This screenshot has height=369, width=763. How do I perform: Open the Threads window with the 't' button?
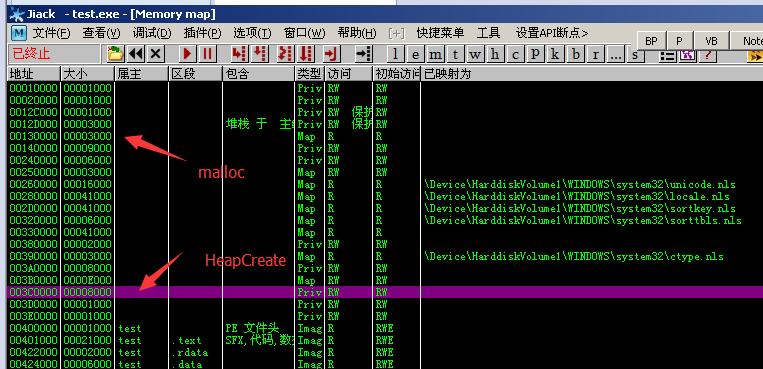(455, 54)
